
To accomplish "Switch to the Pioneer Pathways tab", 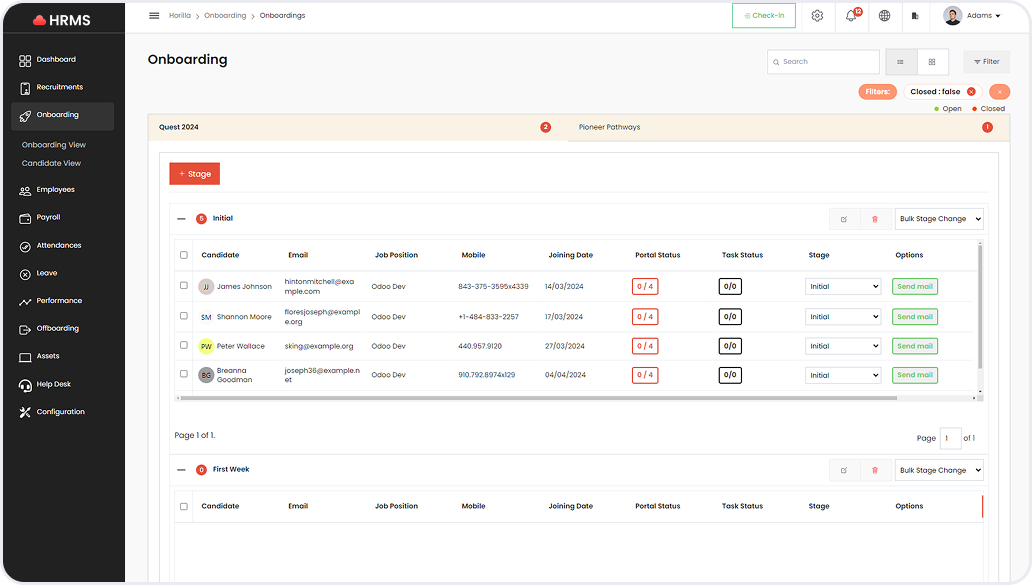I will (610, 128).
